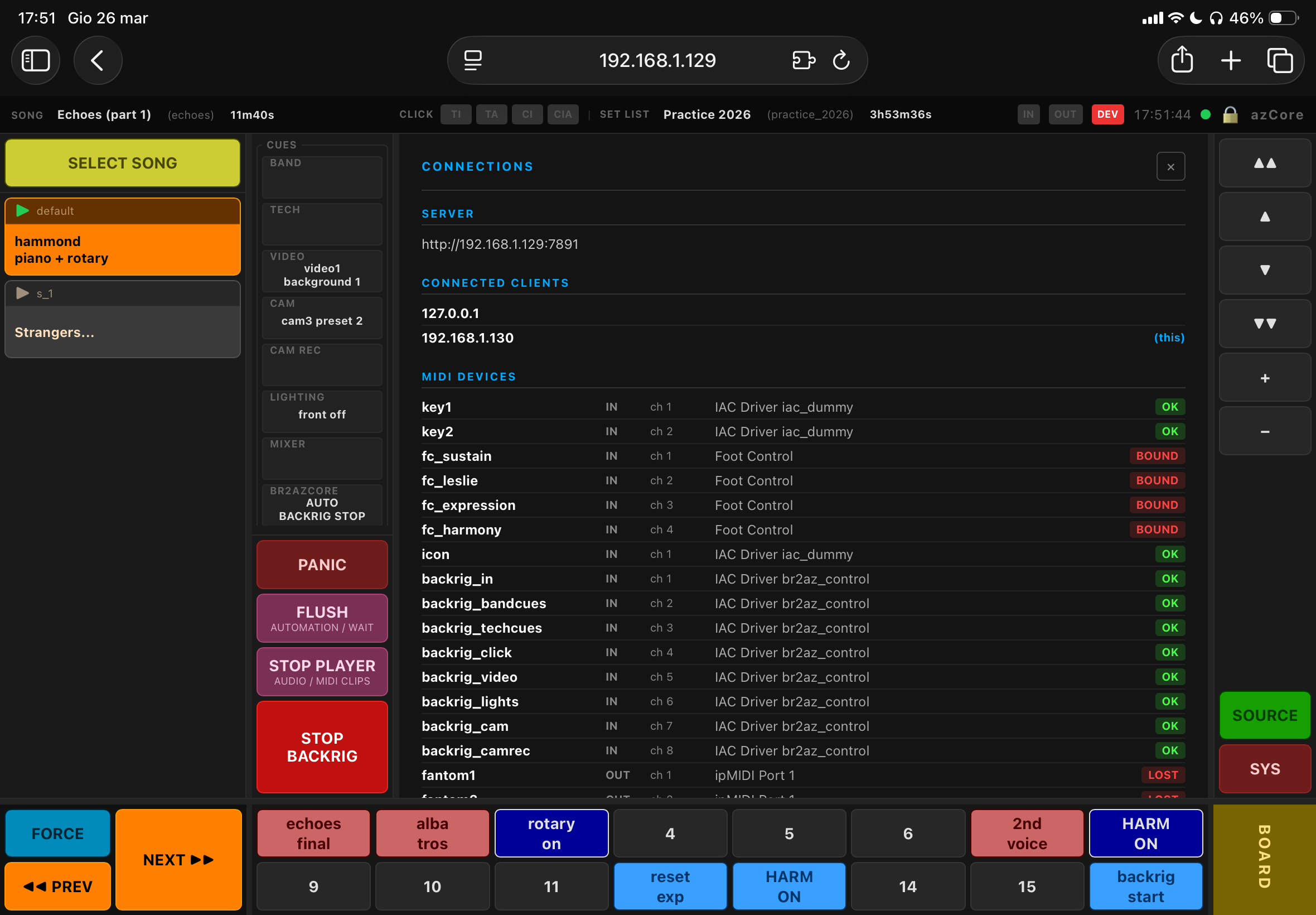Screen dimensions: 1316x915
Task: Show the tab overview
Action: (x=1279, y=60)
